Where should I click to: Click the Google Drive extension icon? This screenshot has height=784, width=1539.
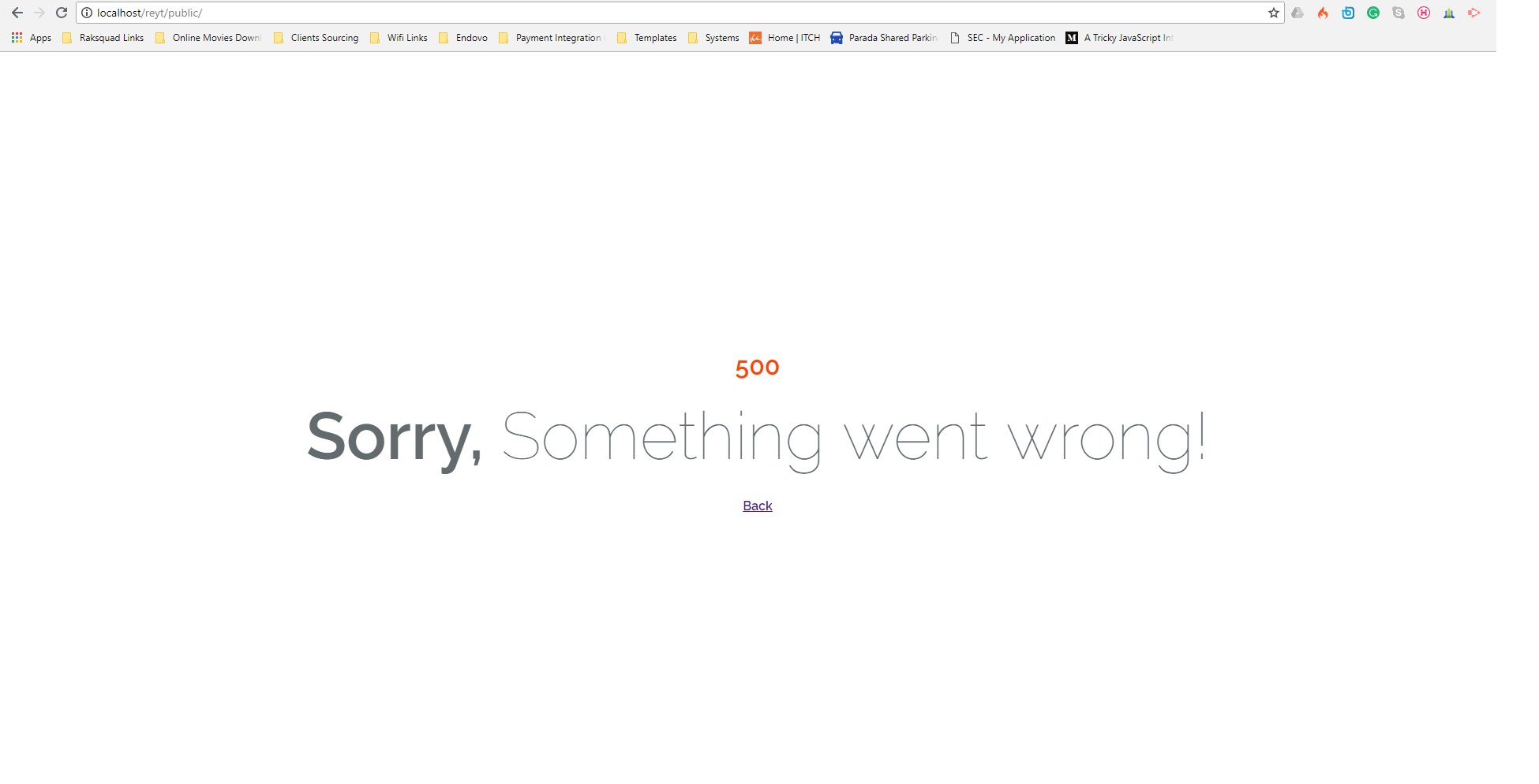[1297, 13]
